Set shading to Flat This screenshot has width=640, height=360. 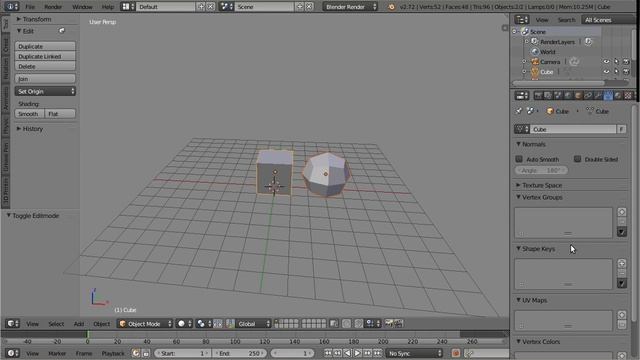pos(60,114)
